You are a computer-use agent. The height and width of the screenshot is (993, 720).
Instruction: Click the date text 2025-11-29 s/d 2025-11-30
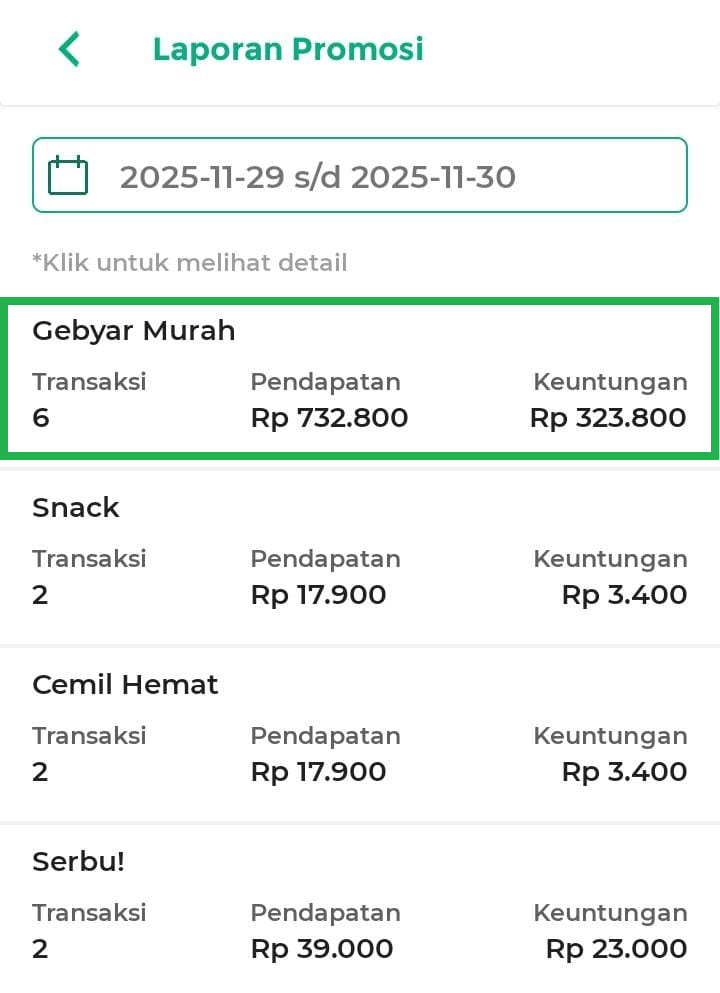point(318,177)
